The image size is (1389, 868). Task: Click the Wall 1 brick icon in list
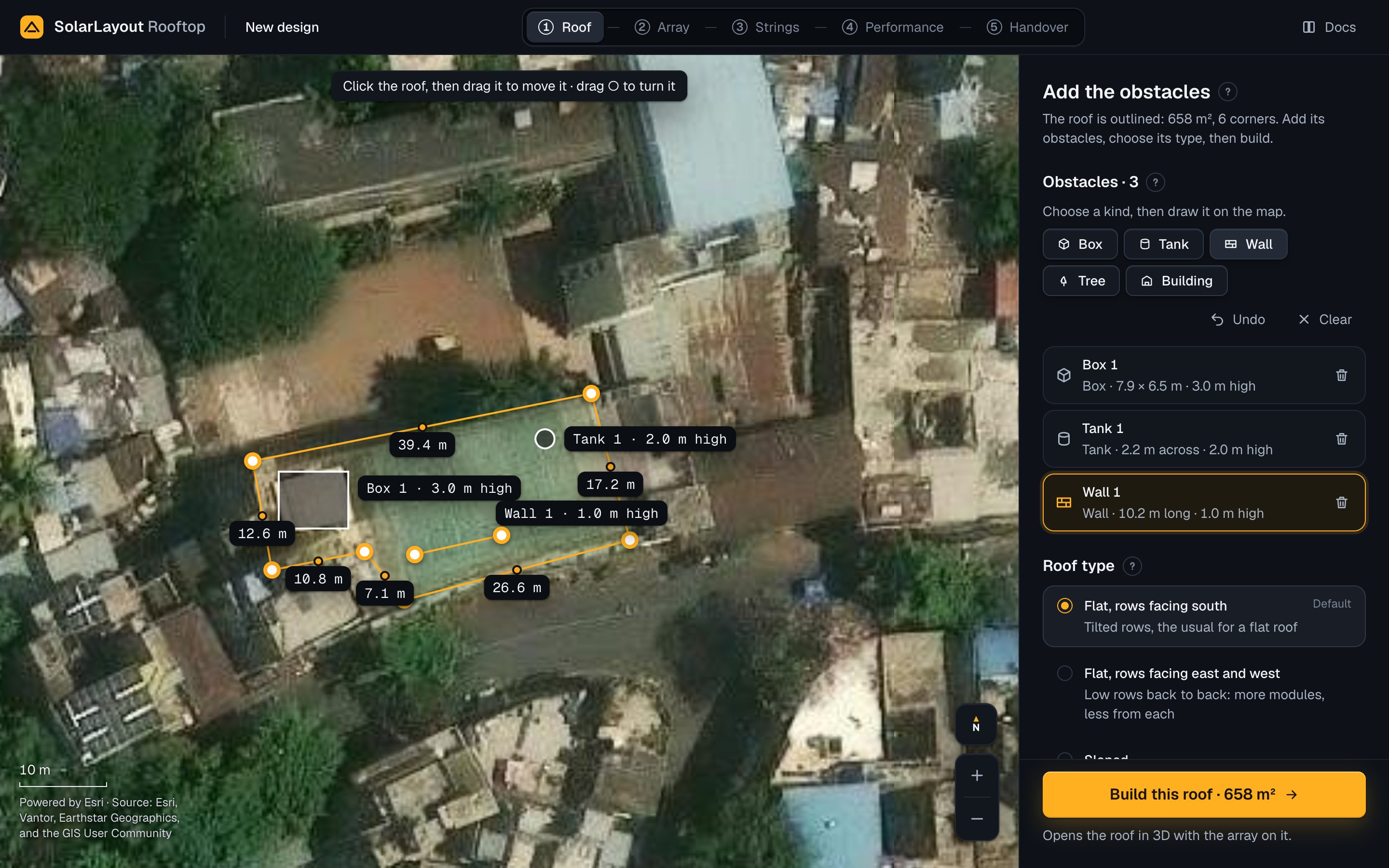[1063, 502]
